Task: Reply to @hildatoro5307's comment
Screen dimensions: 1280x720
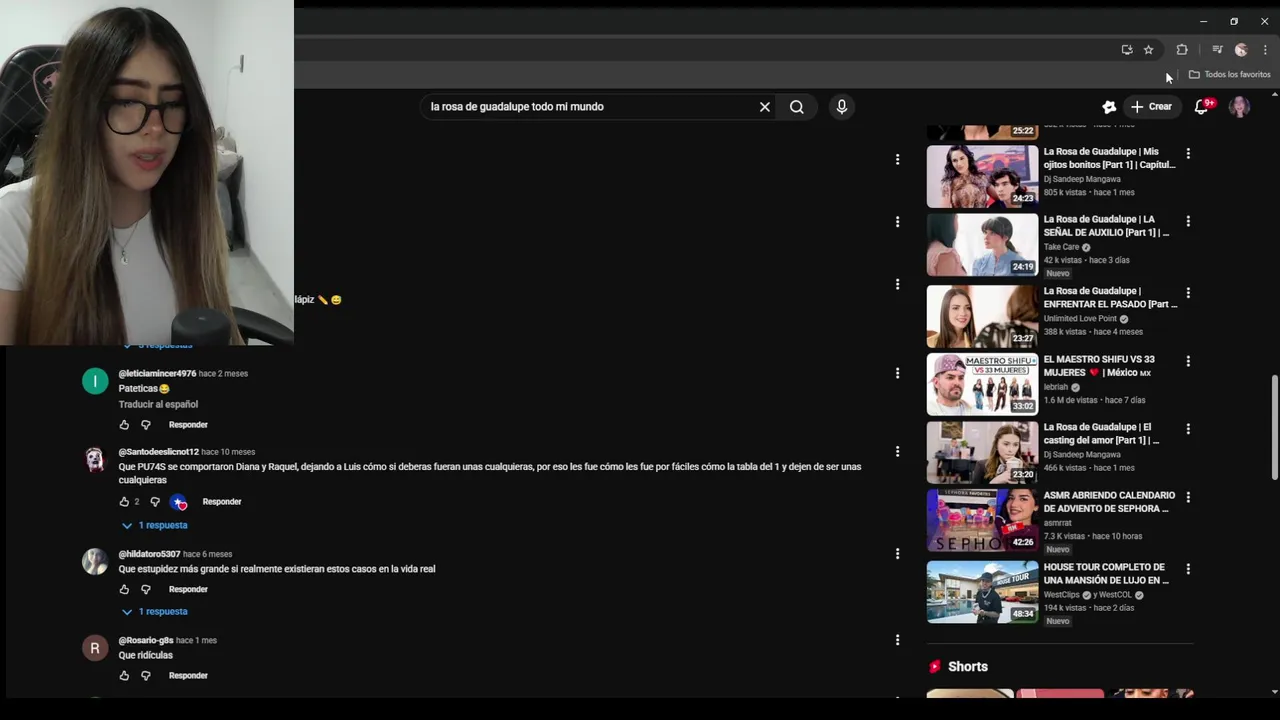Action: (x=188, y=590)
